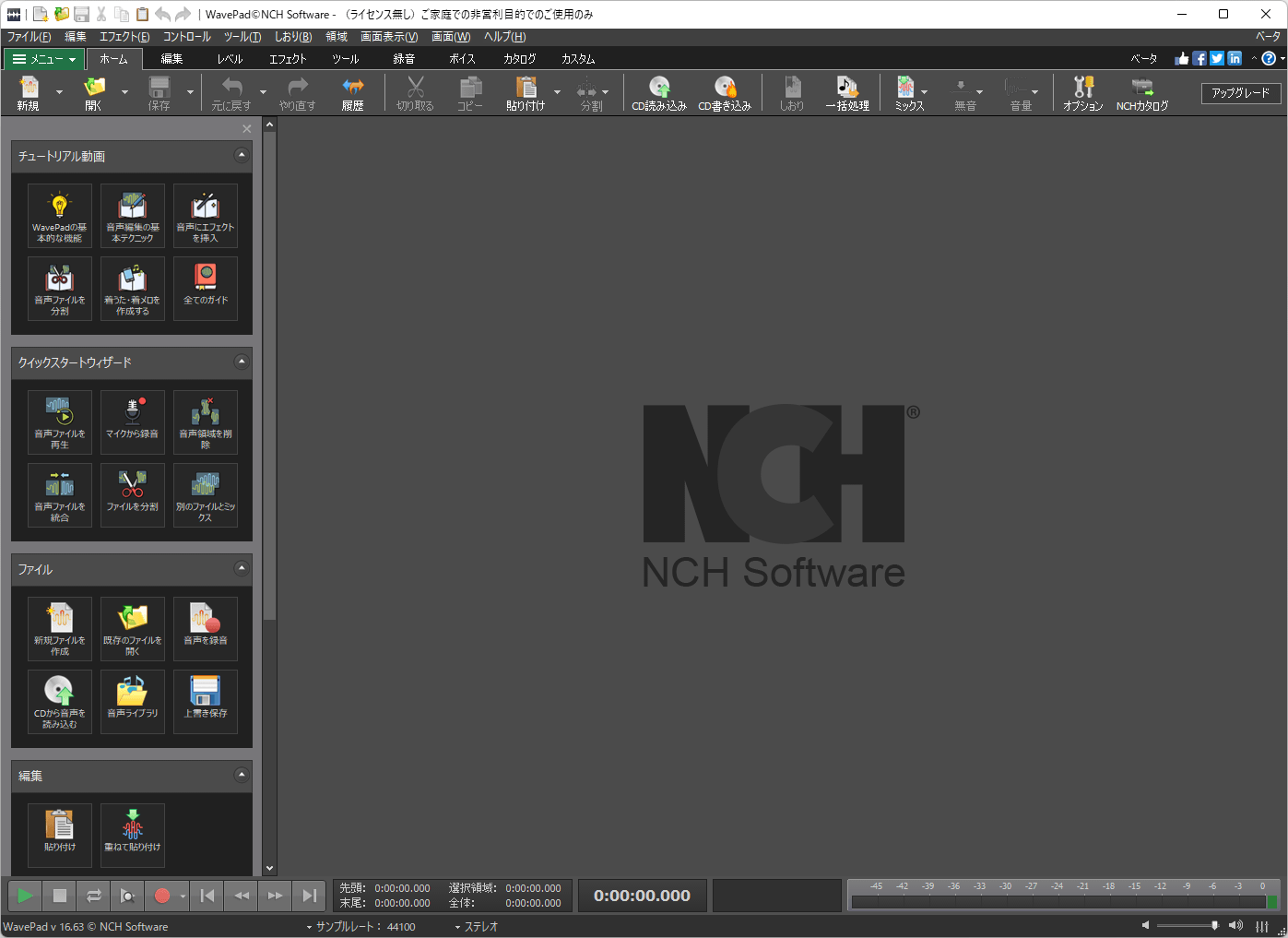Image resolution: width=1288 pixels, height=938 pixels.
Task: Click the ミックス (Mix) toolbar icon
Action: 908,93
